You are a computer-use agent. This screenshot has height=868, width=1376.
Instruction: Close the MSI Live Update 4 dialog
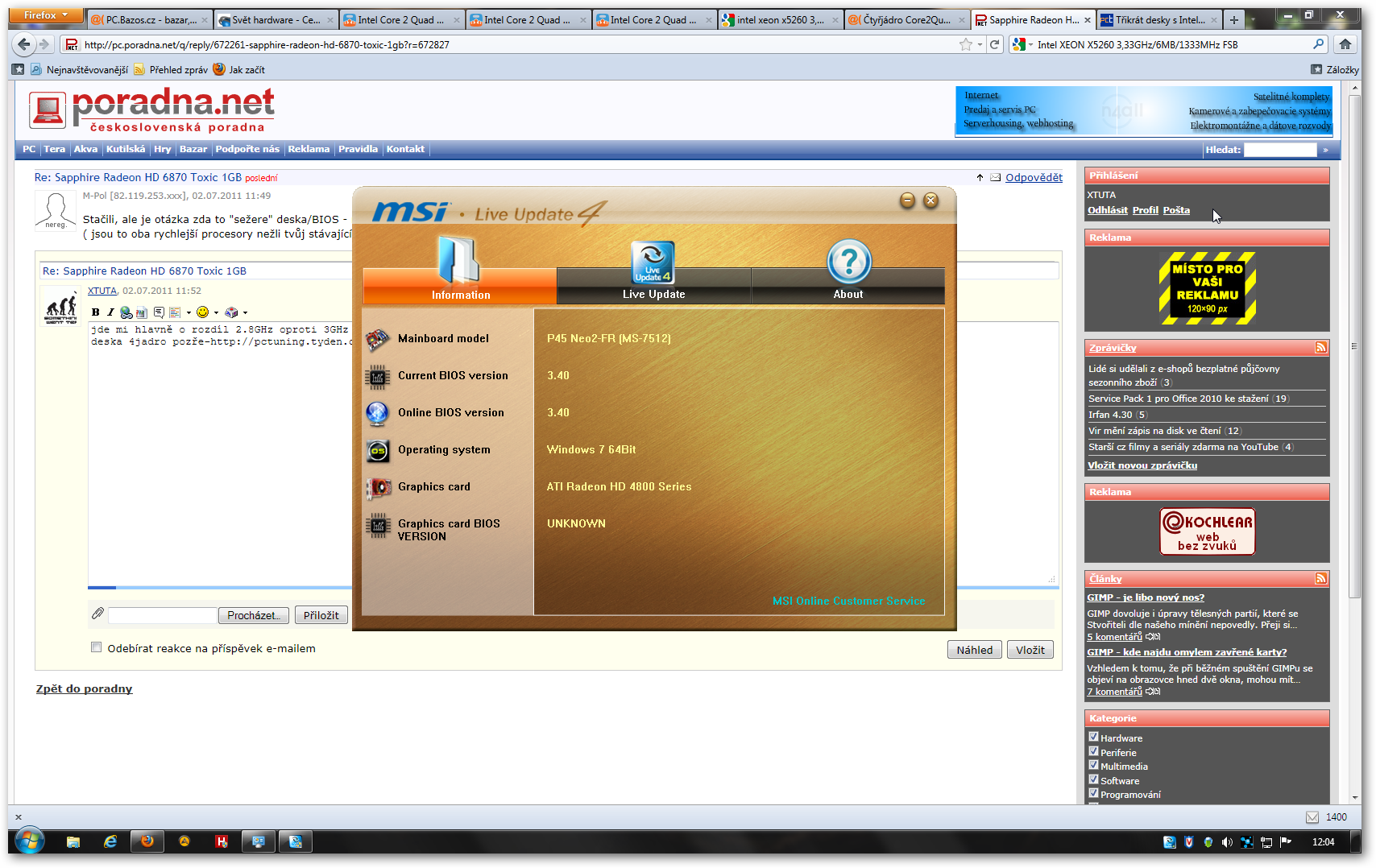(930, 200)
